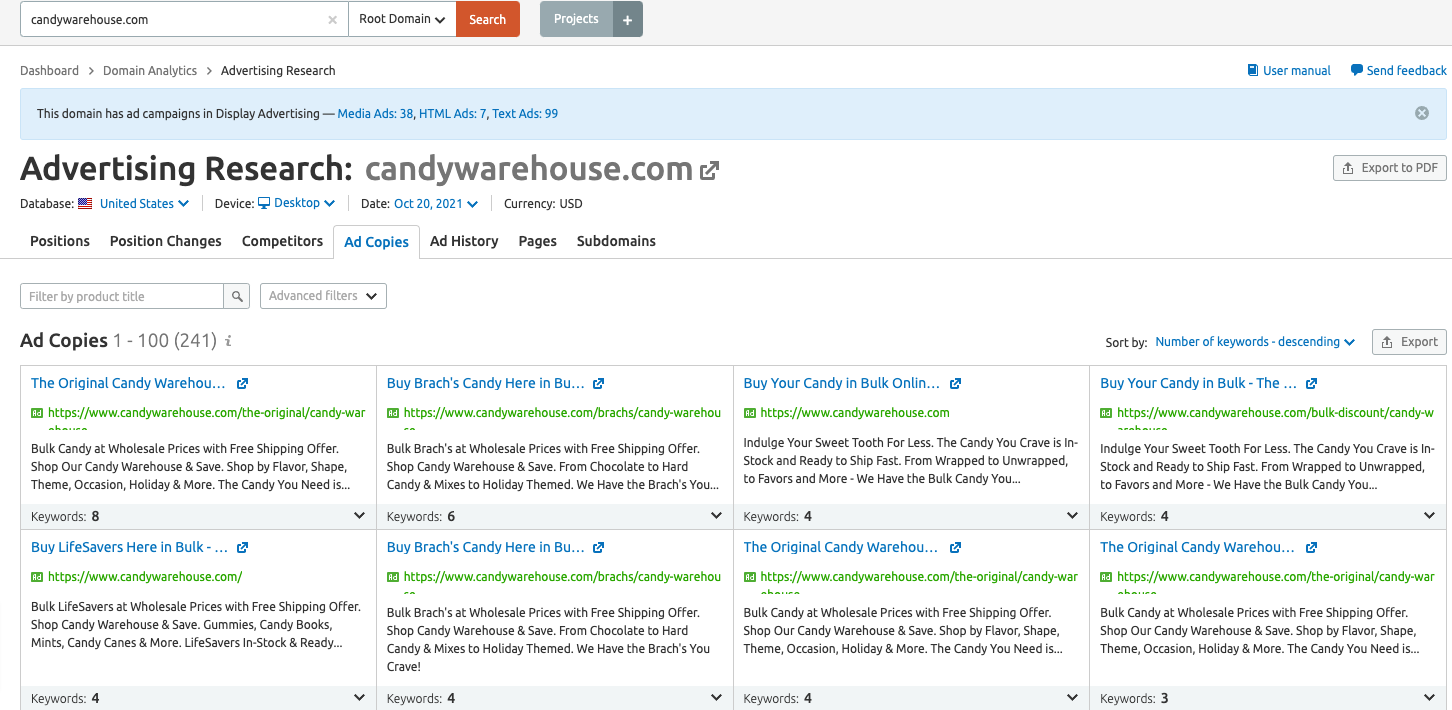Expand keywords for first ad with 8 keywords
This screenshot has height=710, width=1452.
point(360,516)
